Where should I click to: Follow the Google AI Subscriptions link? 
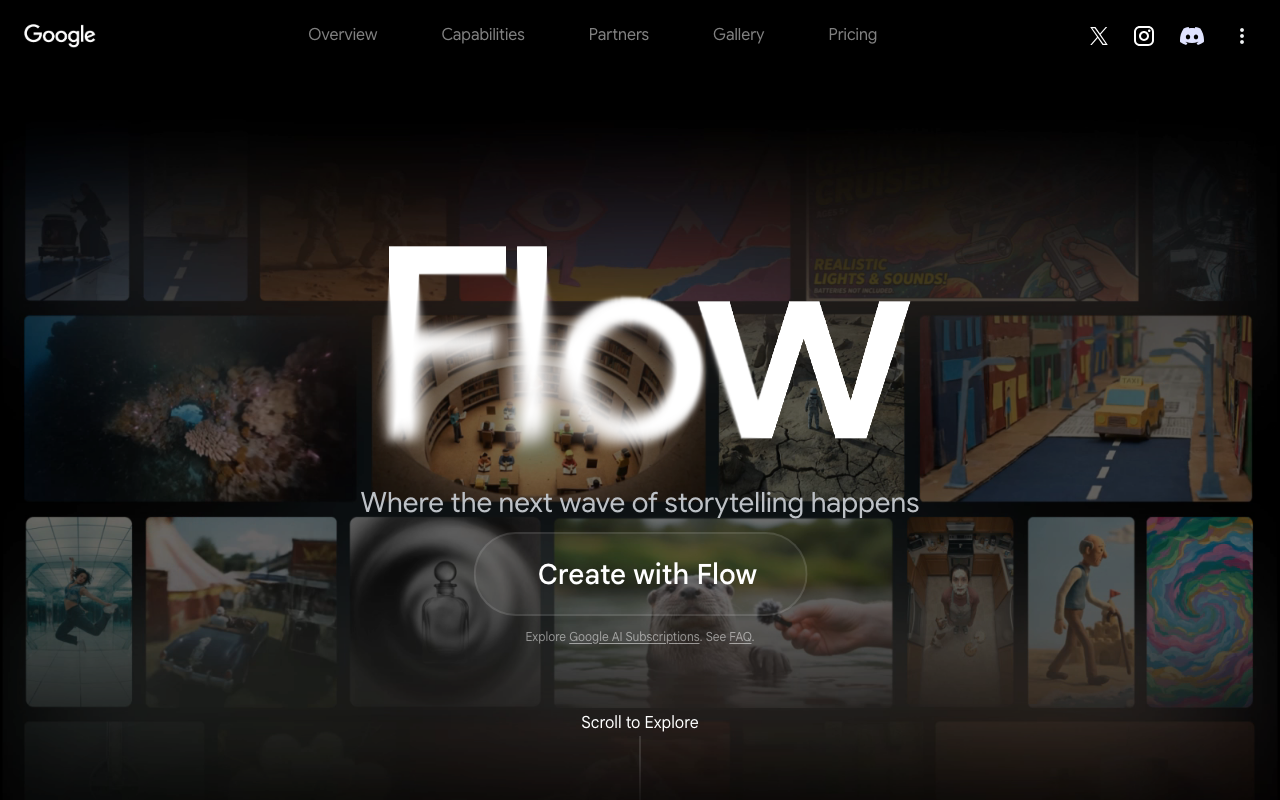pyautogui.click(x=634, y=637)
